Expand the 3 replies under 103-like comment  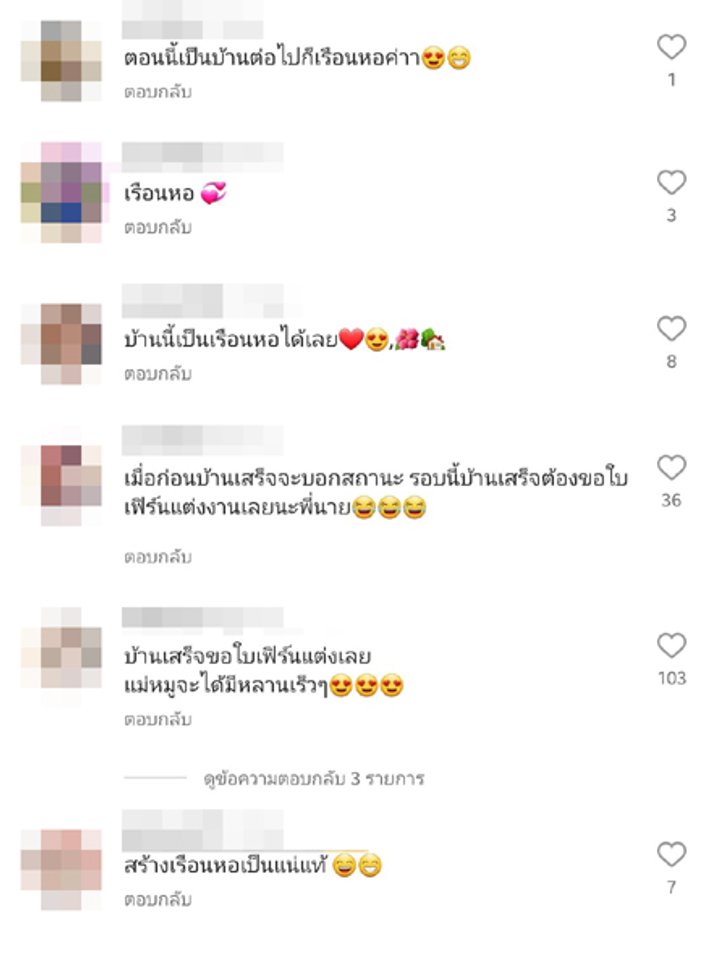coord(314,778)
